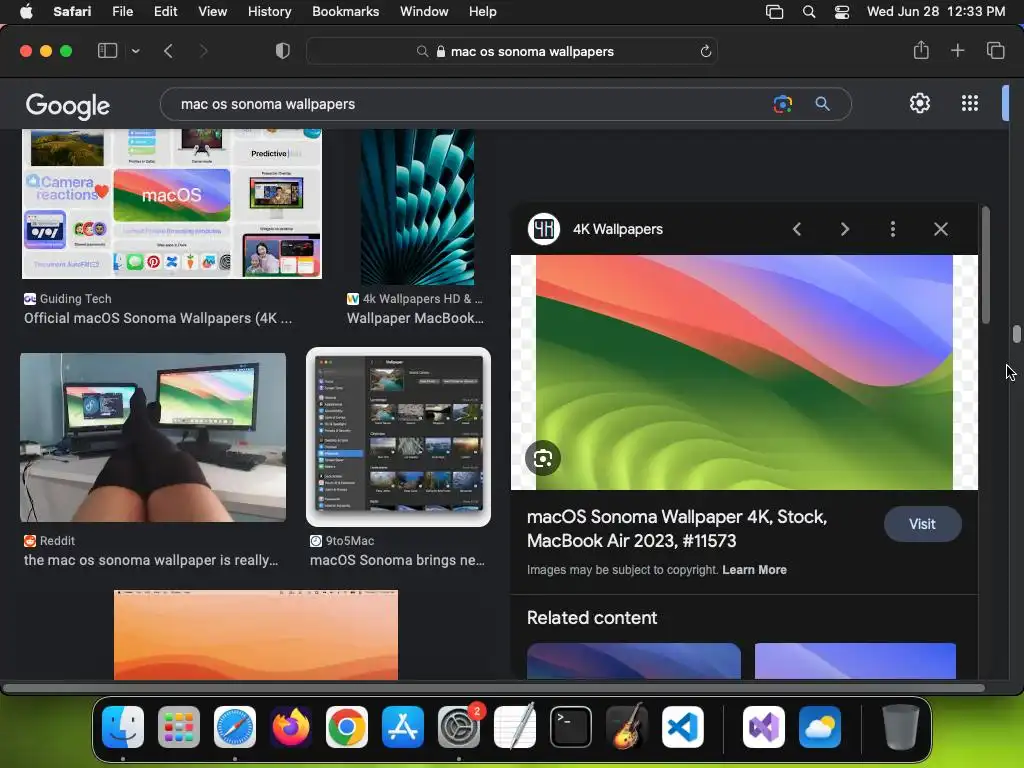Launch Google Chrome from the Dock

347,727
